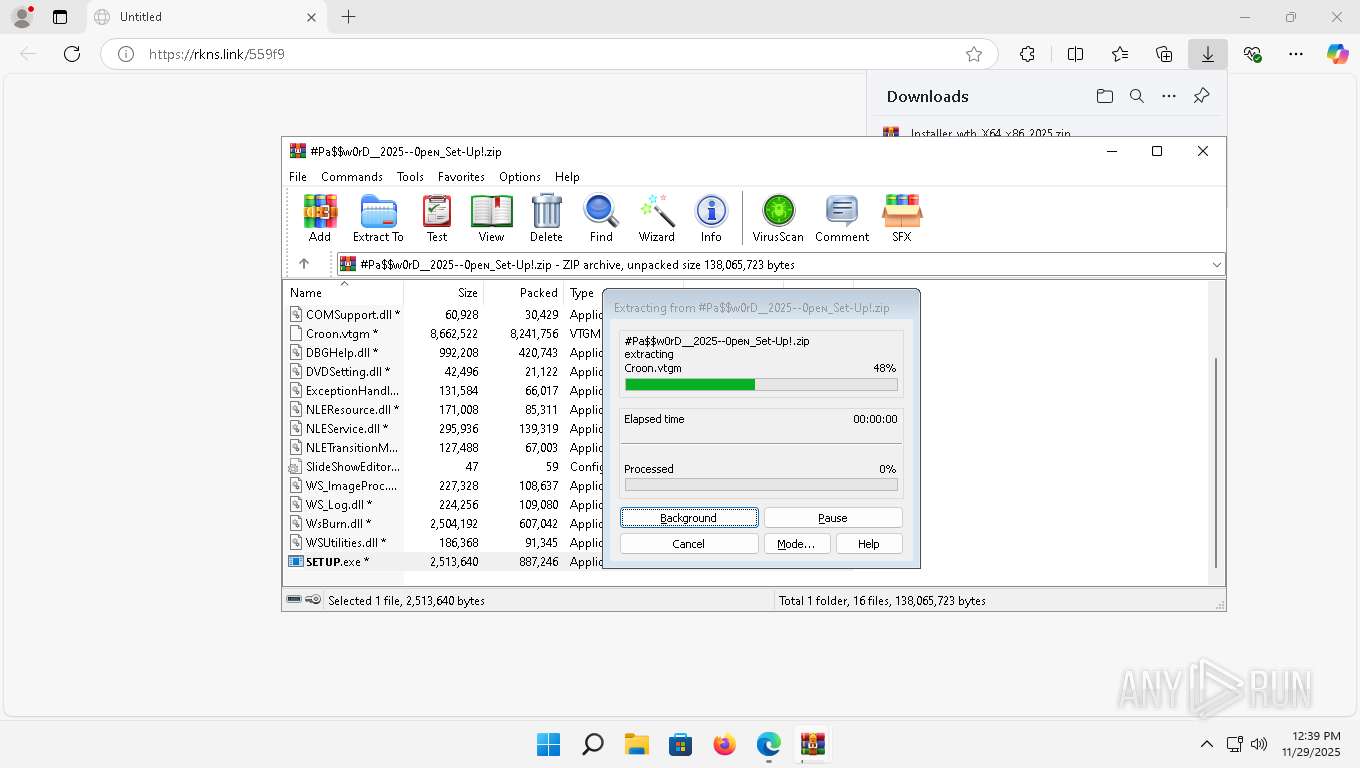Open the Collections icon in Edge
The image size is (1360, 768).
click(x=1164, y=54)
